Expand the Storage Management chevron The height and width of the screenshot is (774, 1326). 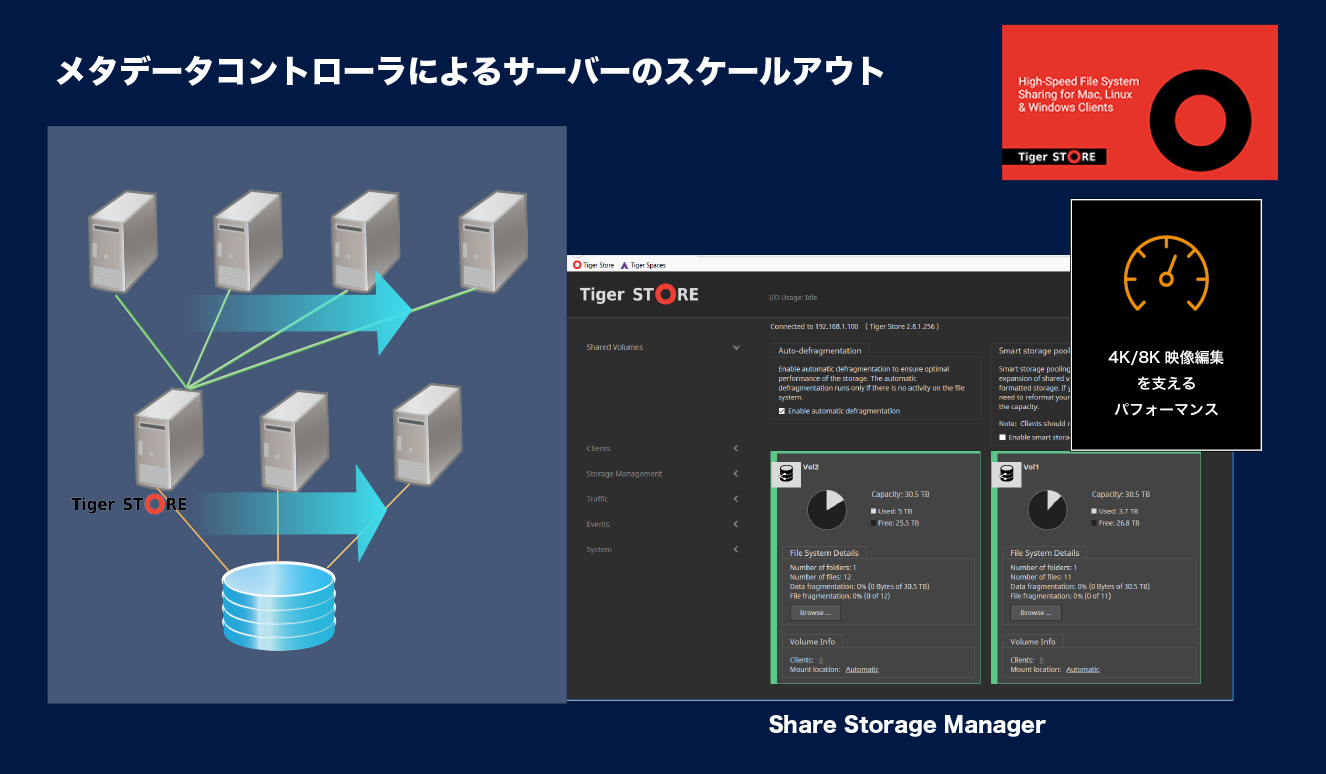(x=736, y=474)
